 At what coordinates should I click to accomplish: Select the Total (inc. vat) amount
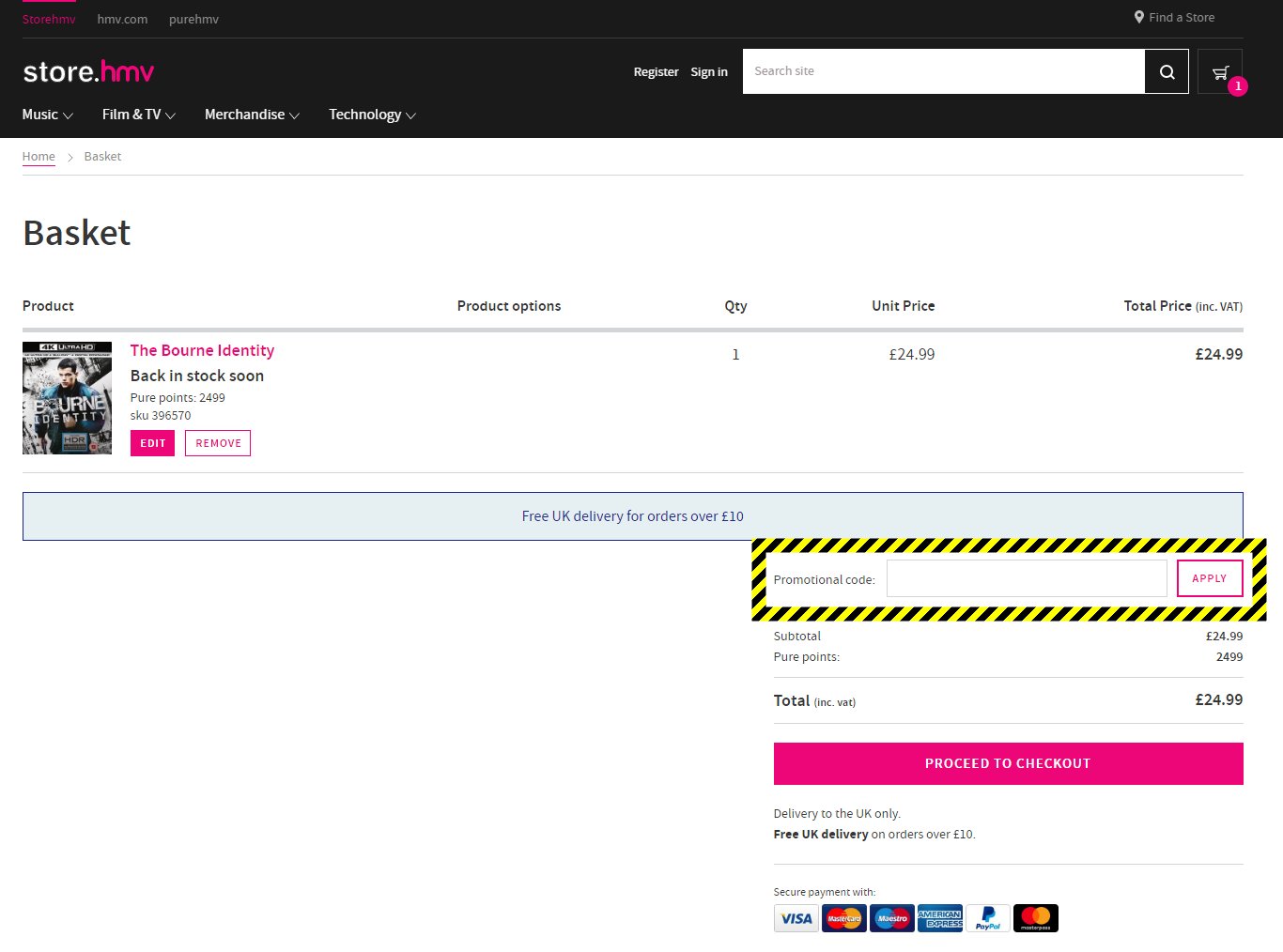pyautogui.click(x=1218, y=699)
